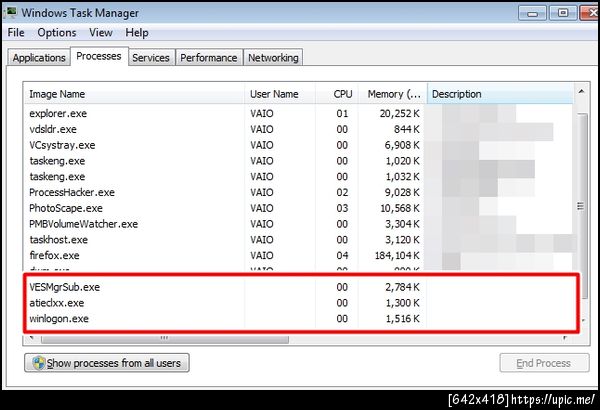Click CPU value 03 of PhotoScape.exe
Screen dimensions: 600x410
[342, 208]
